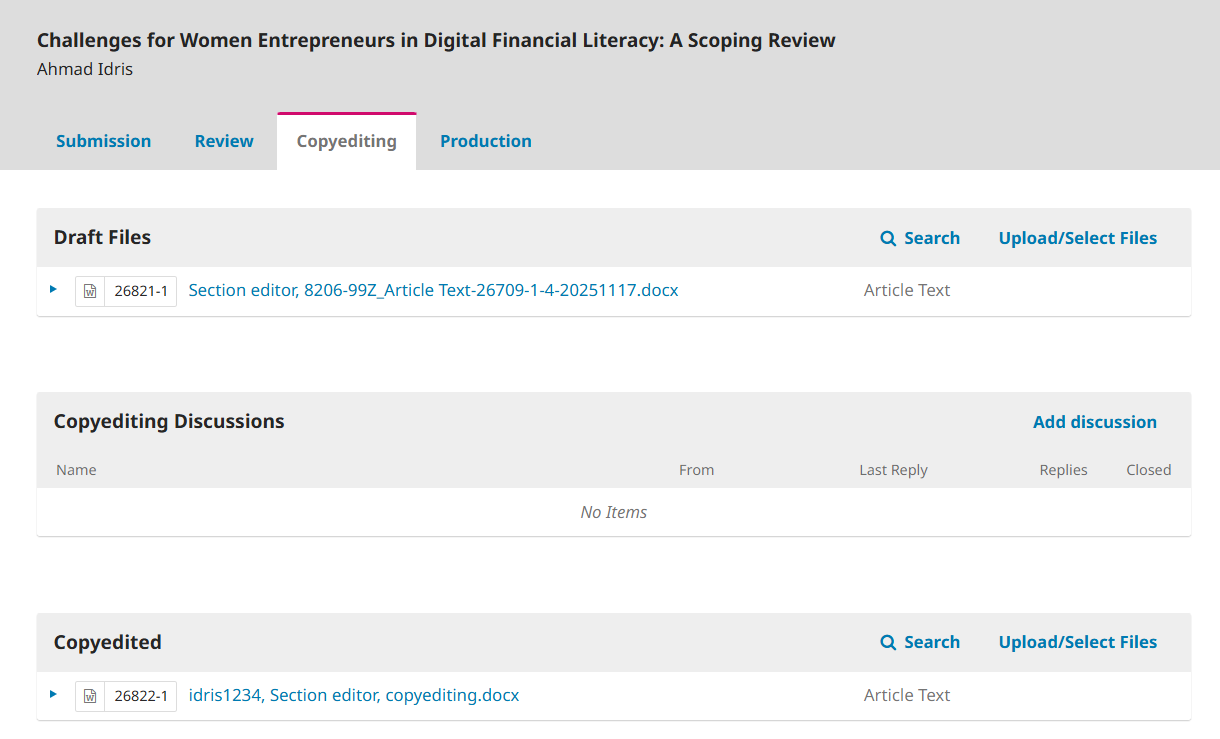Click the Name column header in discussions

[76, 470]
